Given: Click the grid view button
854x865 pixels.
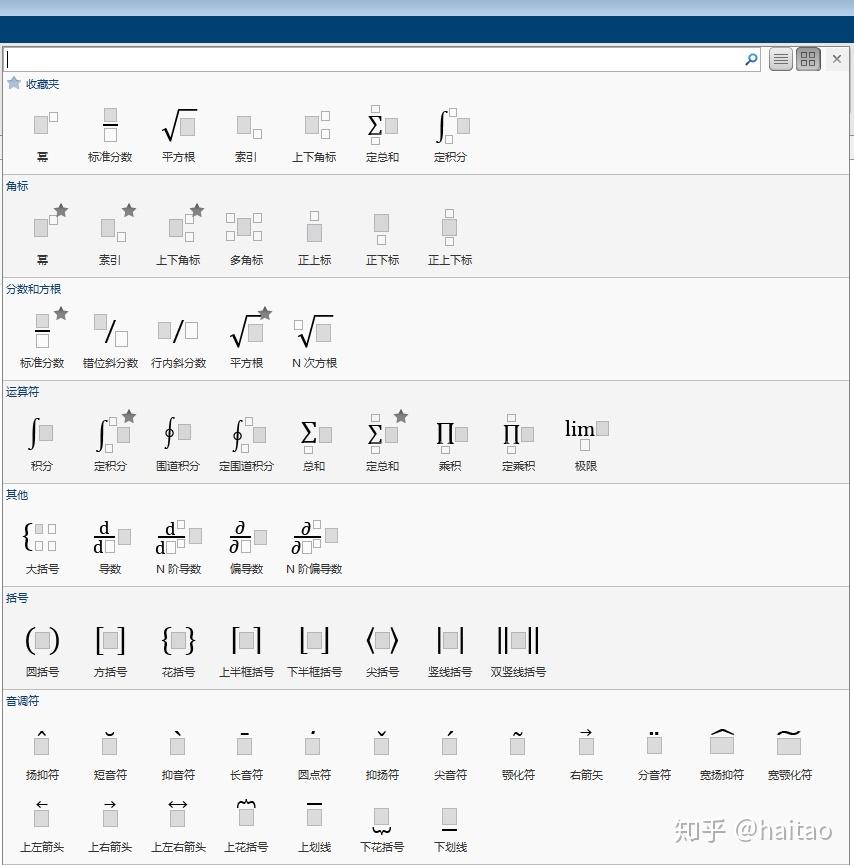Looking at the screenshot, I should (807, 59).
